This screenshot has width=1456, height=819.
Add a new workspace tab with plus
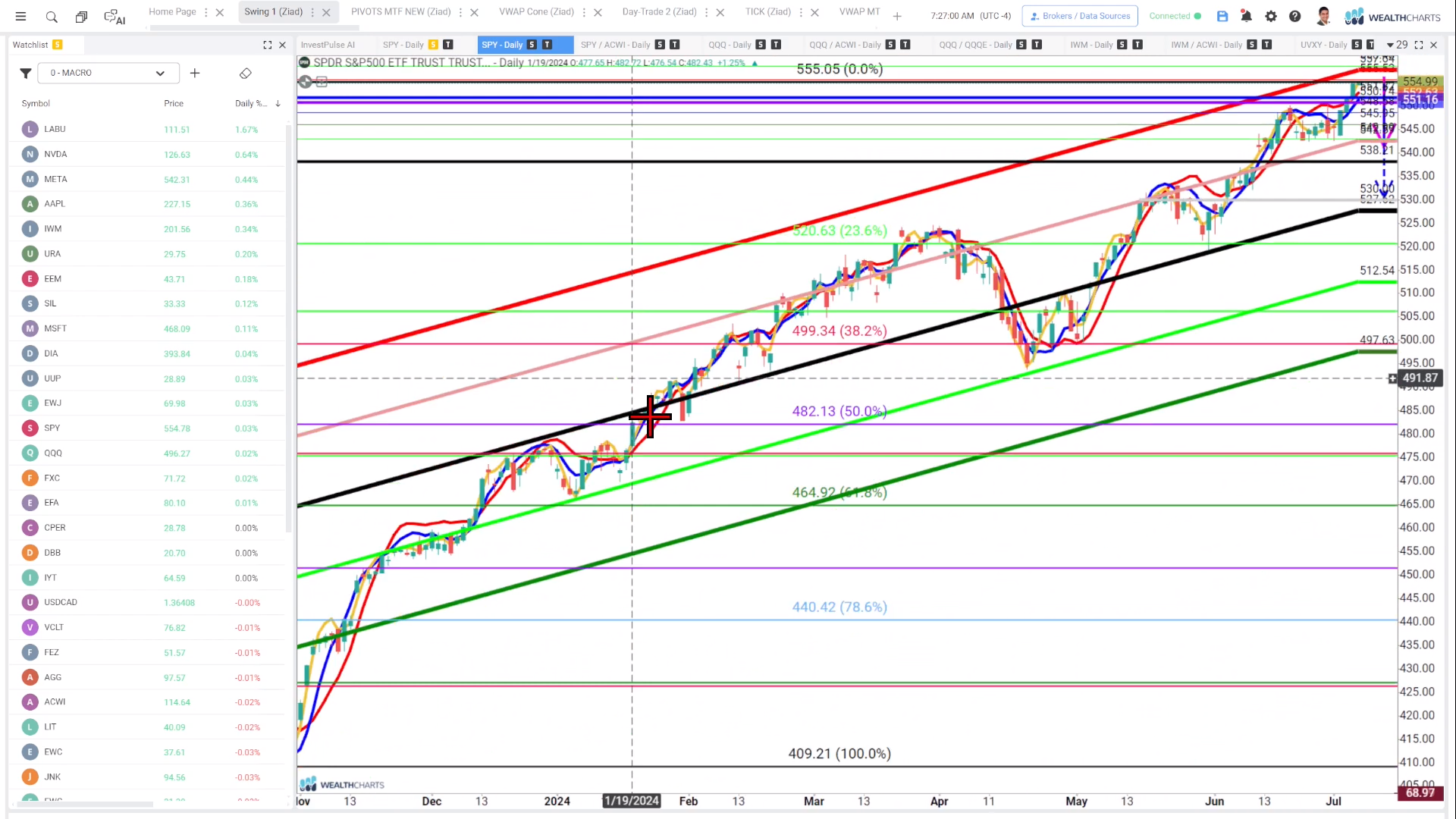[x=897, y=16]
